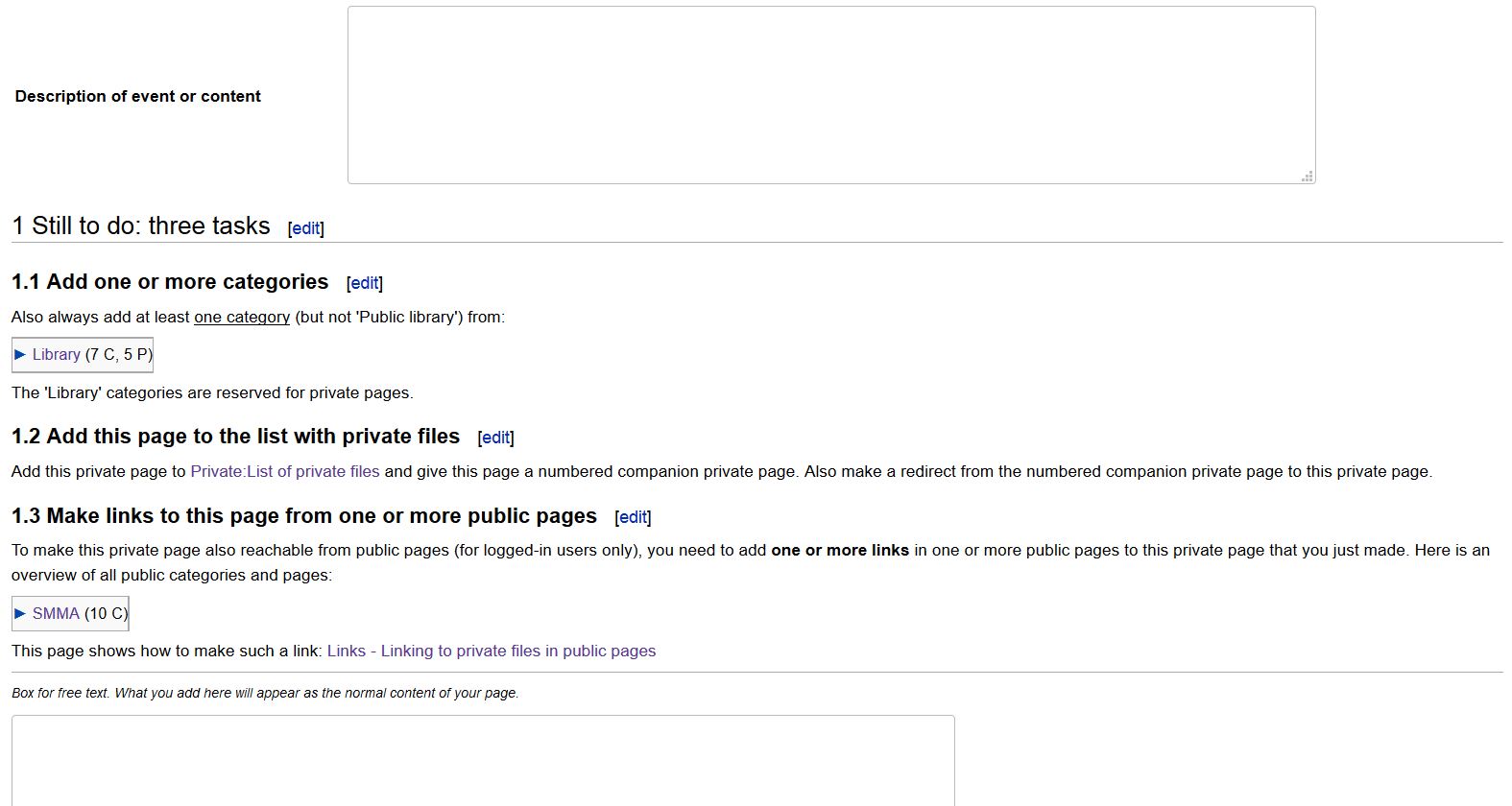Edit section 1.2 about private files list
The image size is (1512, 806).
(495, 438)
